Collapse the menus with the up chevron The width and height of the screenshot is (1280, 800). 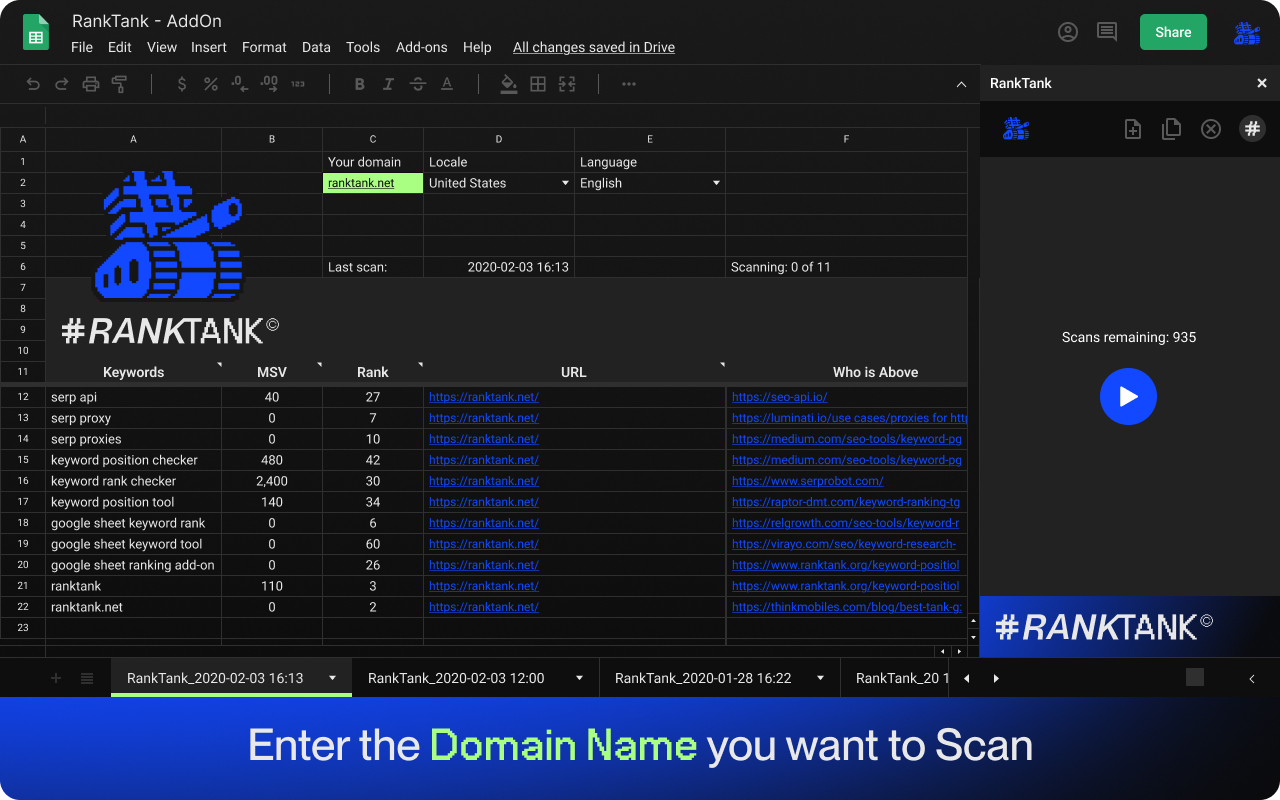(x=961, y=84)
